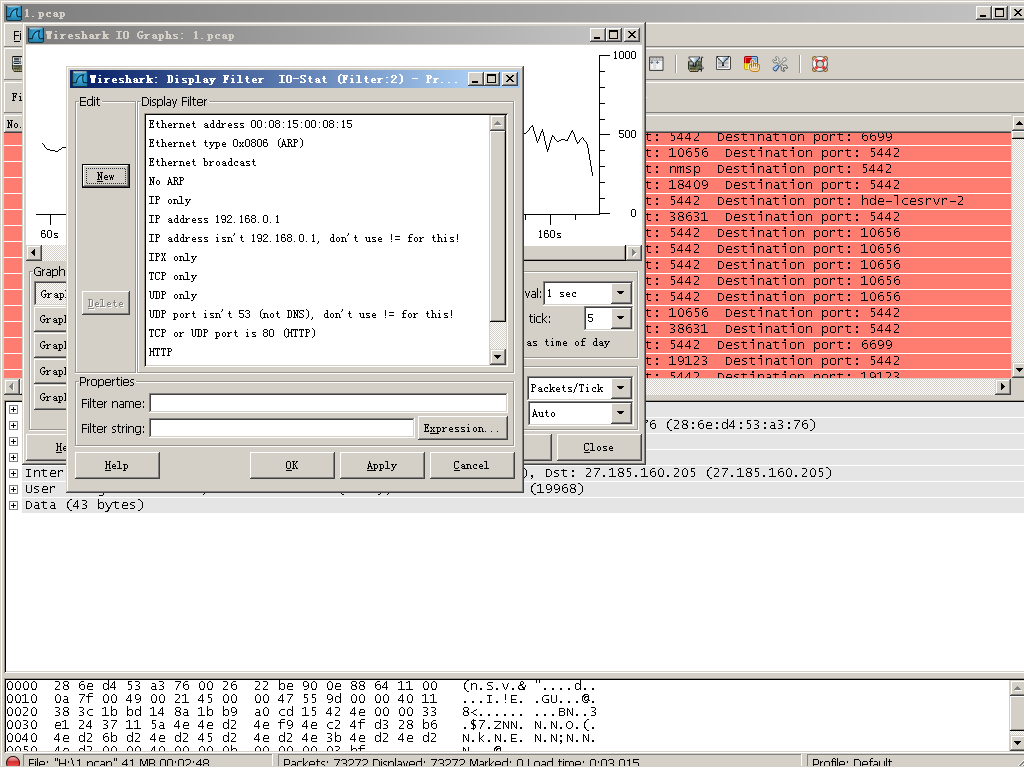The height and width of the screenshot is (768, 1024).
Task: Click packet list vertical scroll down arrow
Action: point(1017,370)
